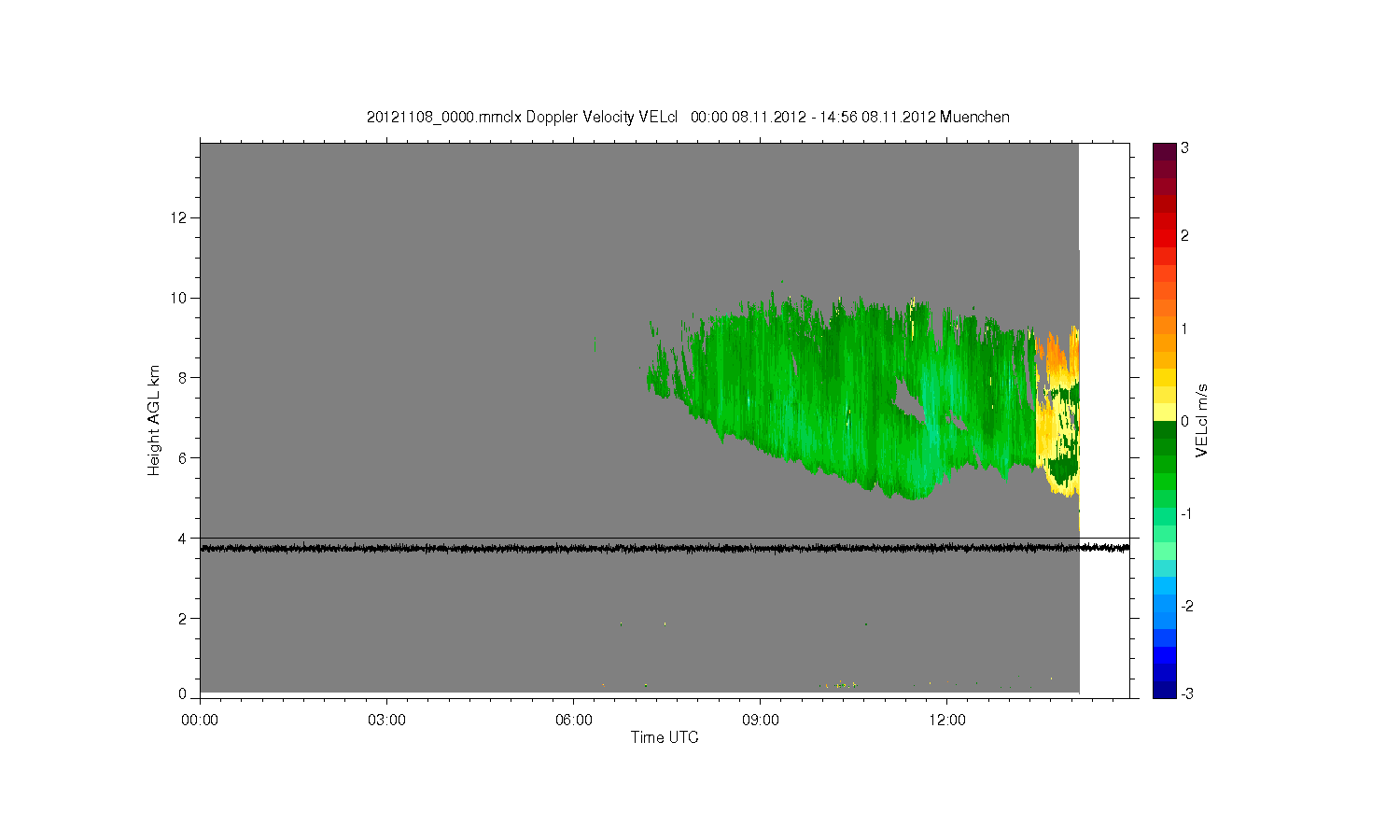This screenshot has width=1400, height=840.
Task: Select the 06:00 time tick label
Action: click(x=573, y=720)
